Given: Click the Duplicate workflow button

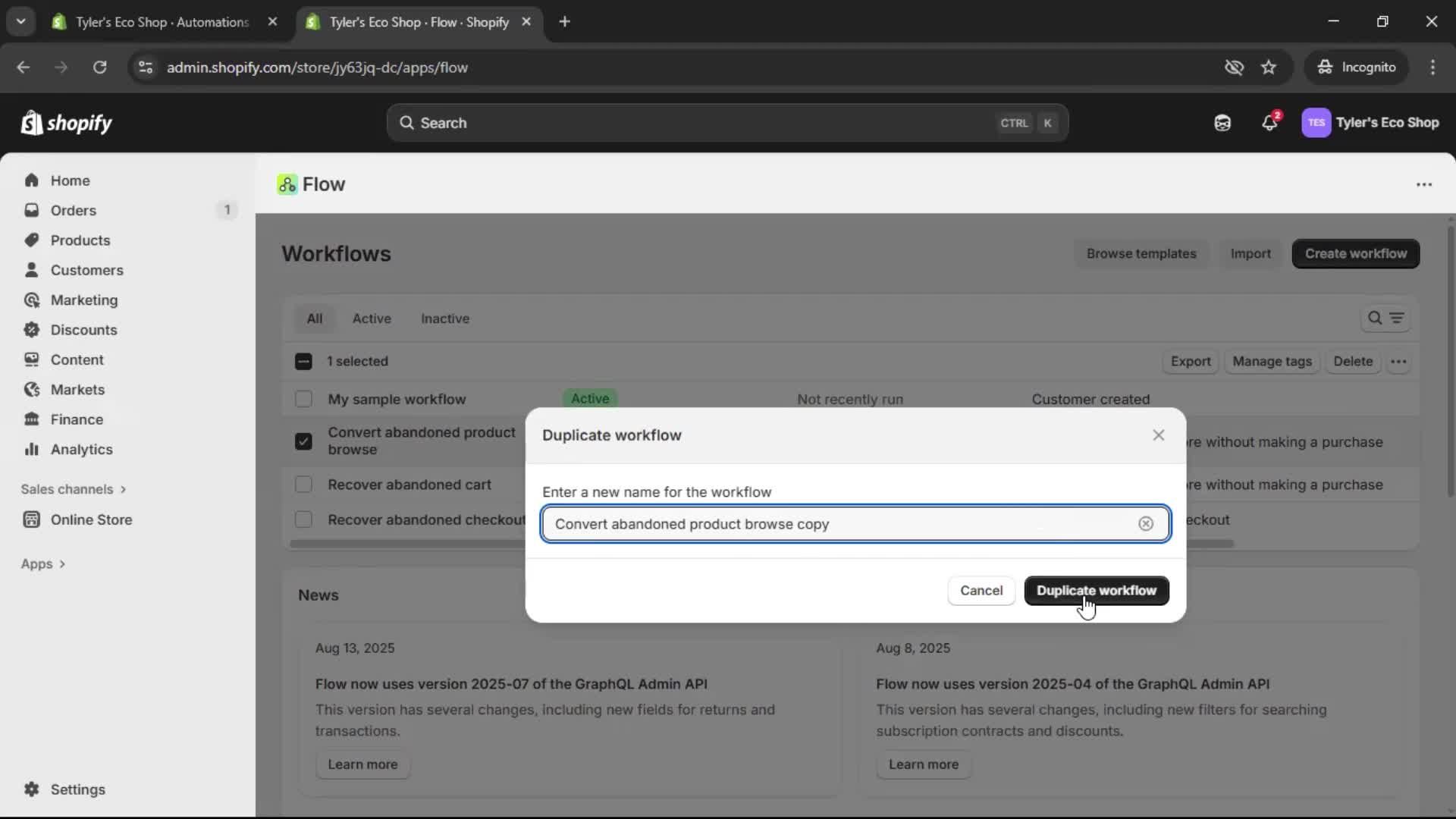Looking at the screenshot, I should pyautogui.click(x=1095, y=591).
